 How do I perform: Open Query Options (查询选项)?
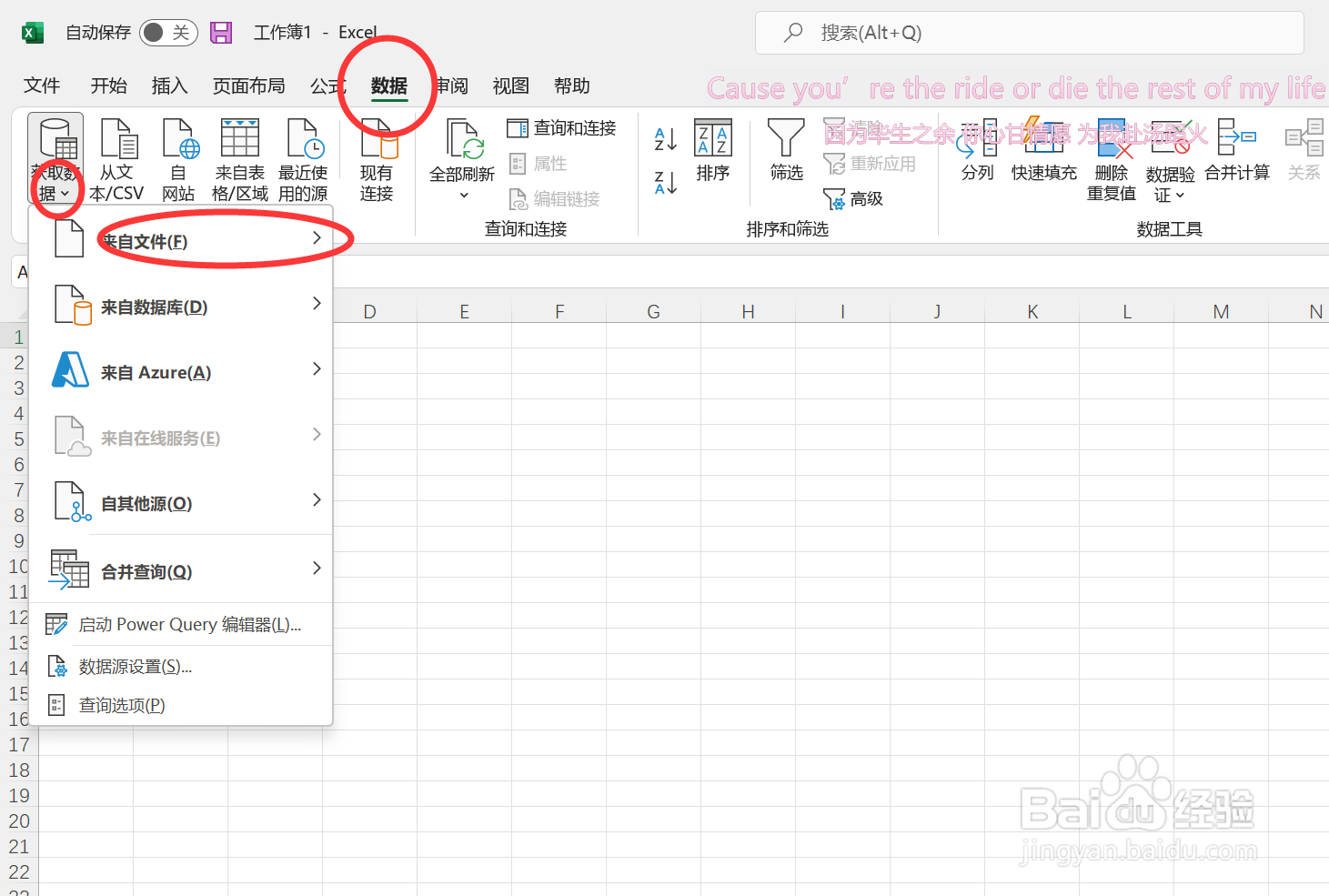181,705
